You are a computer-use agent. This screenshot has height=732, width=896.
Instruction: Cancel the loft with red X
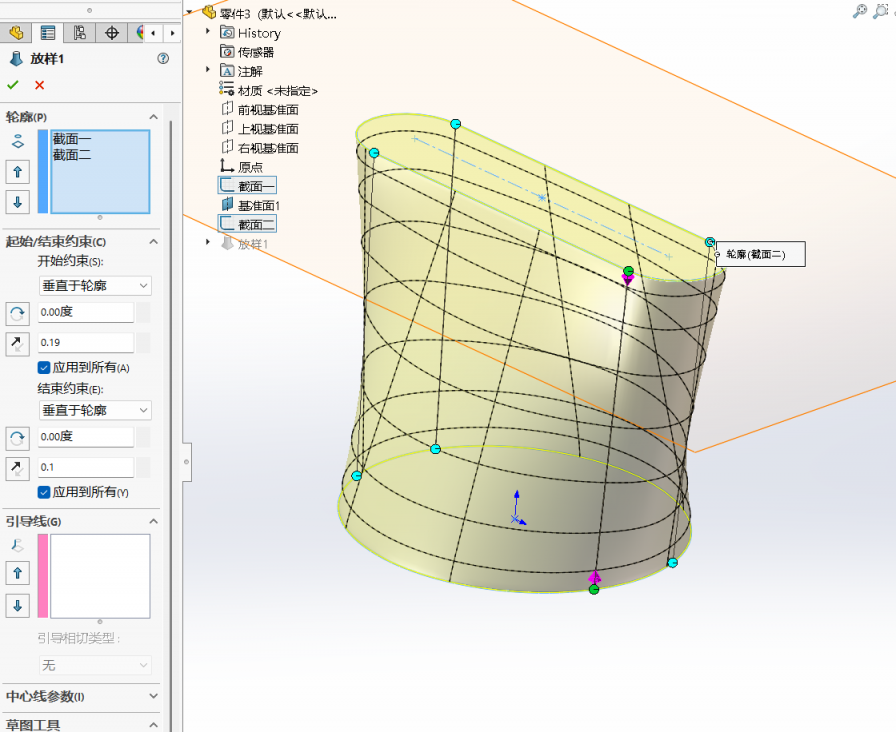click(39, 86)
